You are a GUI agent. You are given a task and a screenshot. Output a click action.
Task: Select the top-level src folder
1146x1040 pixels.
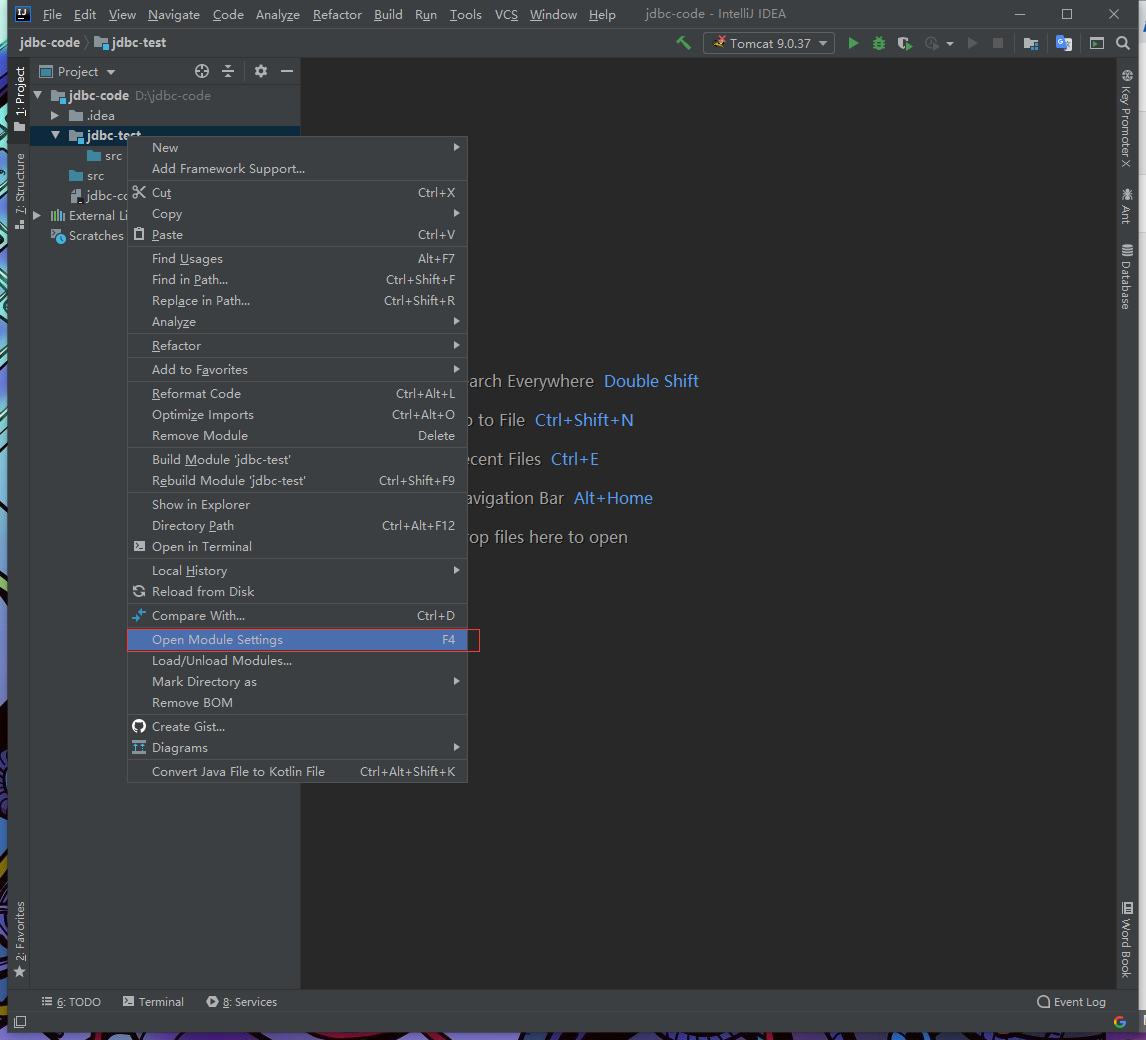tap(86, 175)
